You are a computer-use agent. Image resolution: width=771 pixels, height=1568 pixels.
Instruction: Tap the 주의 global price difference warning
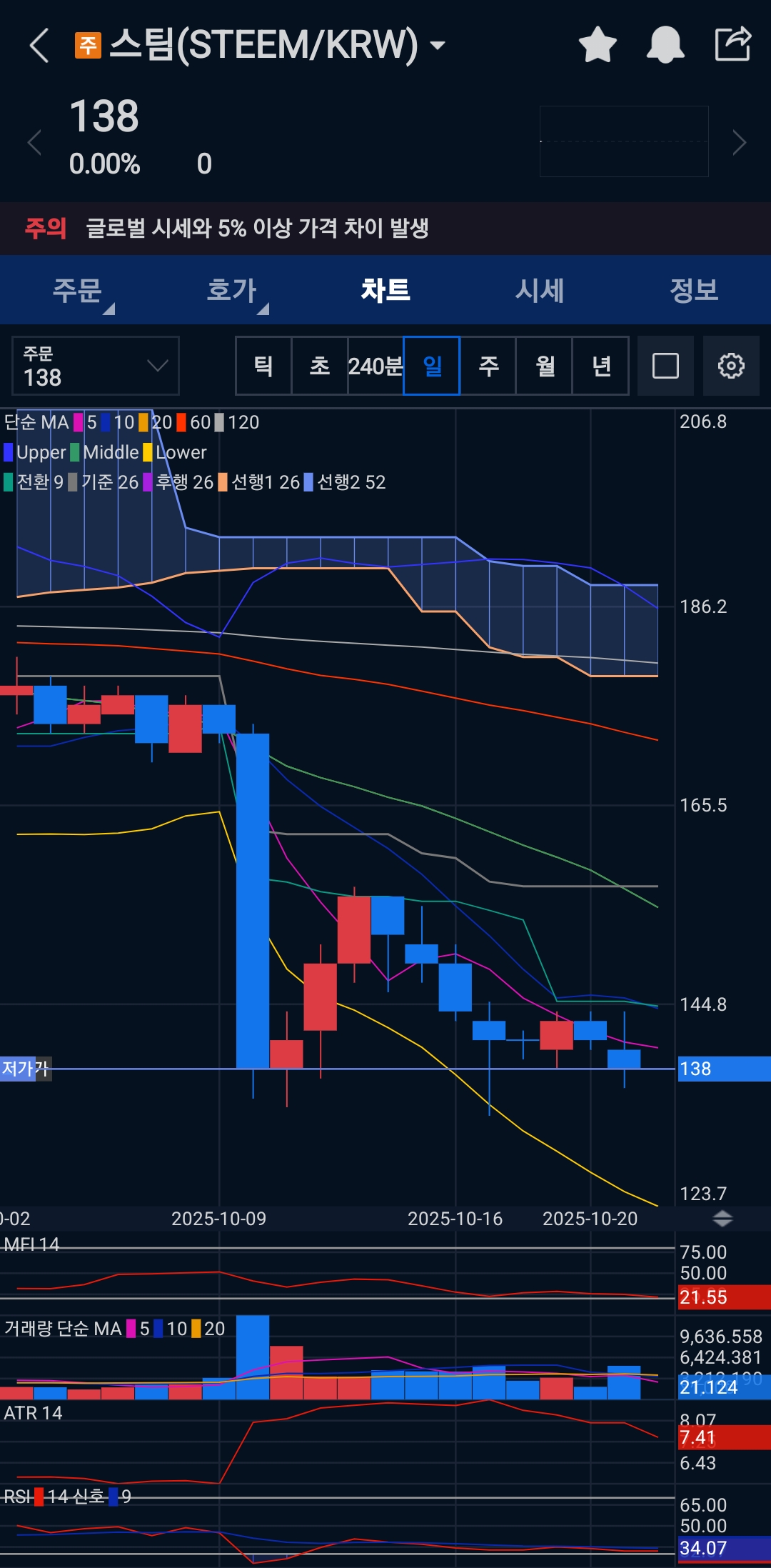[x=385, y=229]
